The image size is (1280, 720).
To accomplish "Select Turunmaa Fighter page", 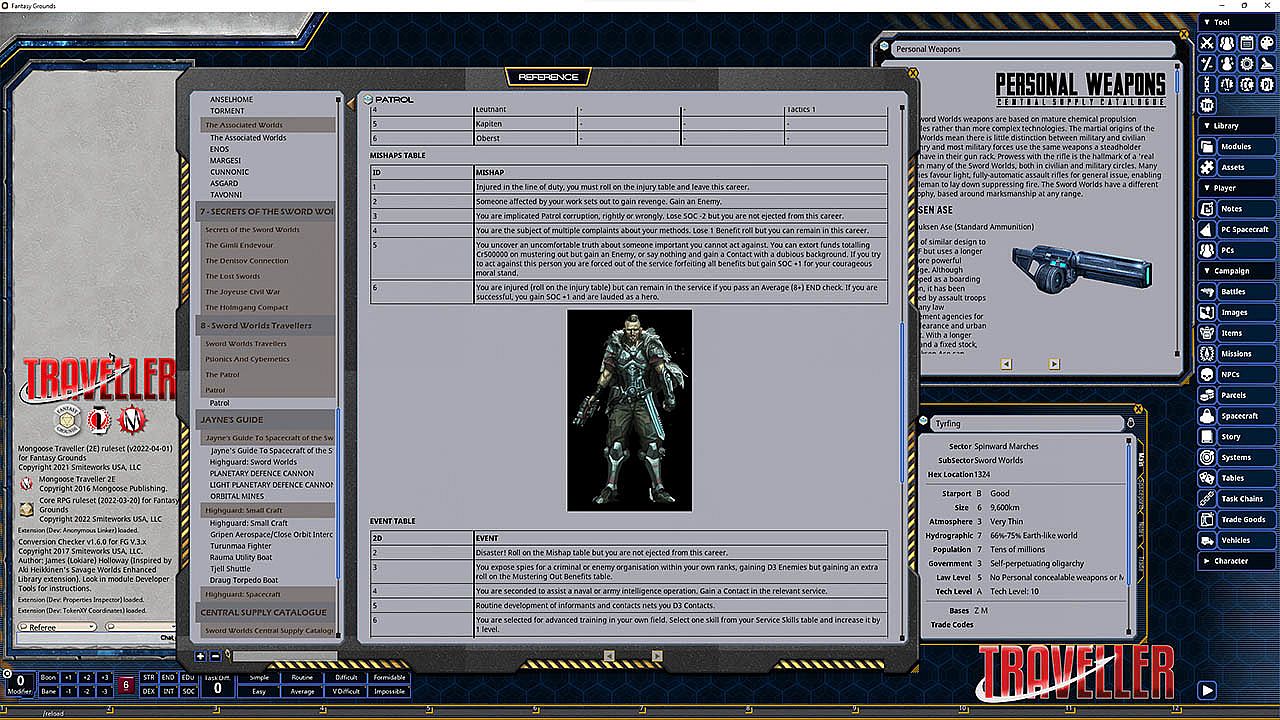I will point(240,546).
